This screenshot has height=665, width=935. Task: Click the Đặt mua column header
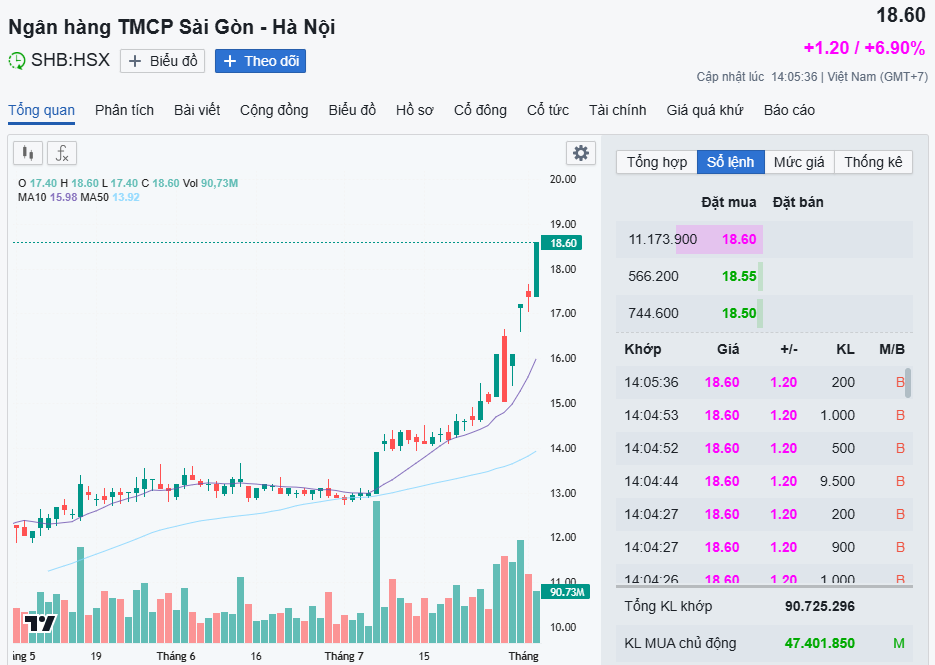(x=729, y=202)
